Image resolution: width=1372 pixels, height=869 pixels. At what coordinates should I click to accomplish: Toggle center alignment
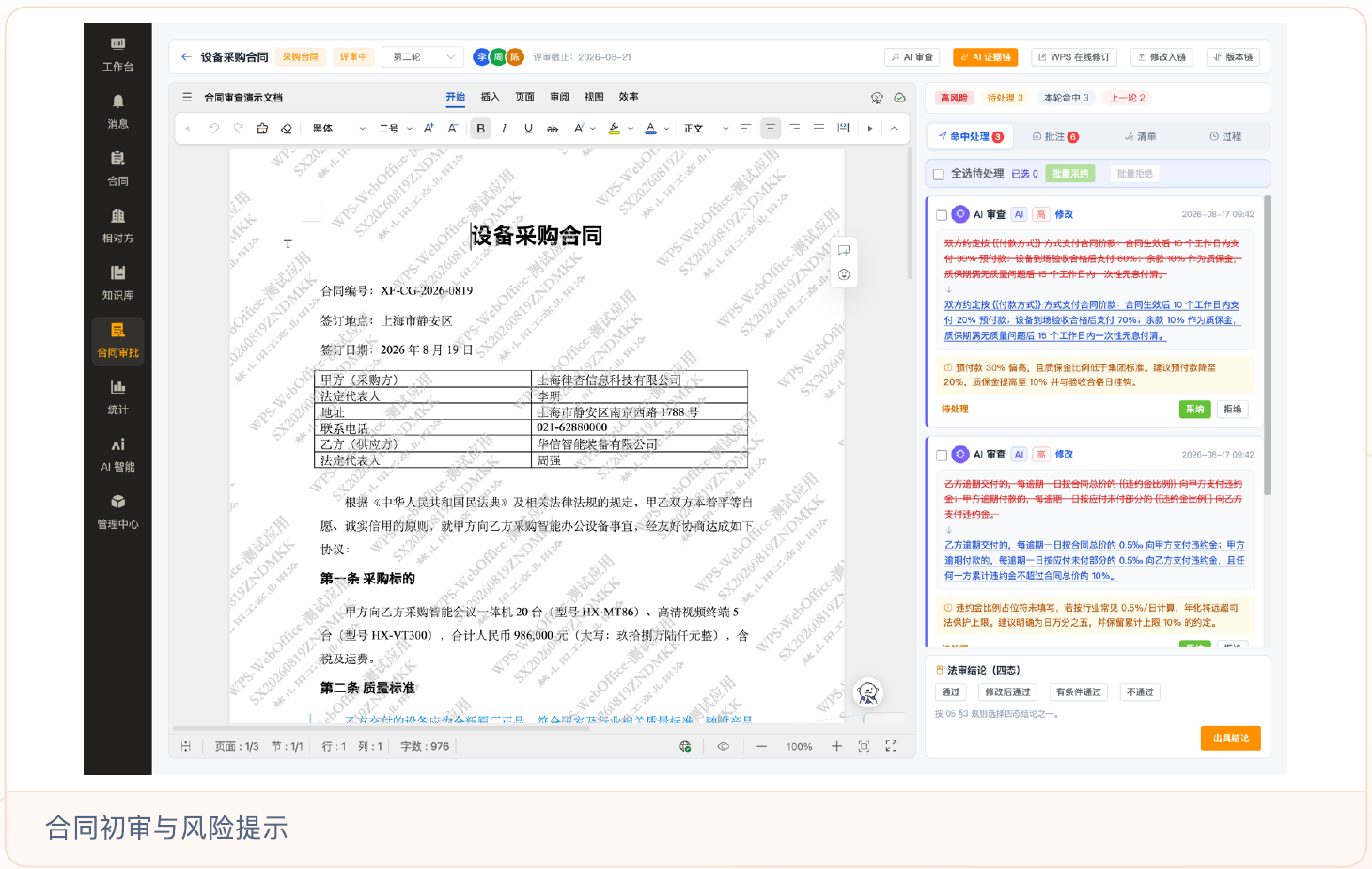coord(771,129)
